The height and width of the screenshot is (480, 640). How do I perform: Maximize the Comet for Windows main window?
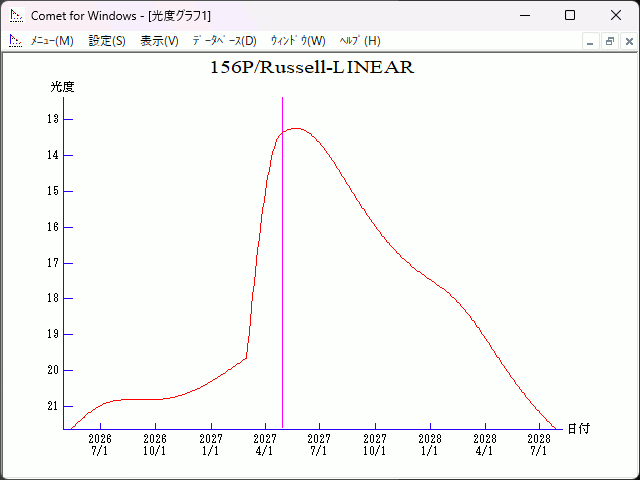pyautogui.click(x=570, y=16)
